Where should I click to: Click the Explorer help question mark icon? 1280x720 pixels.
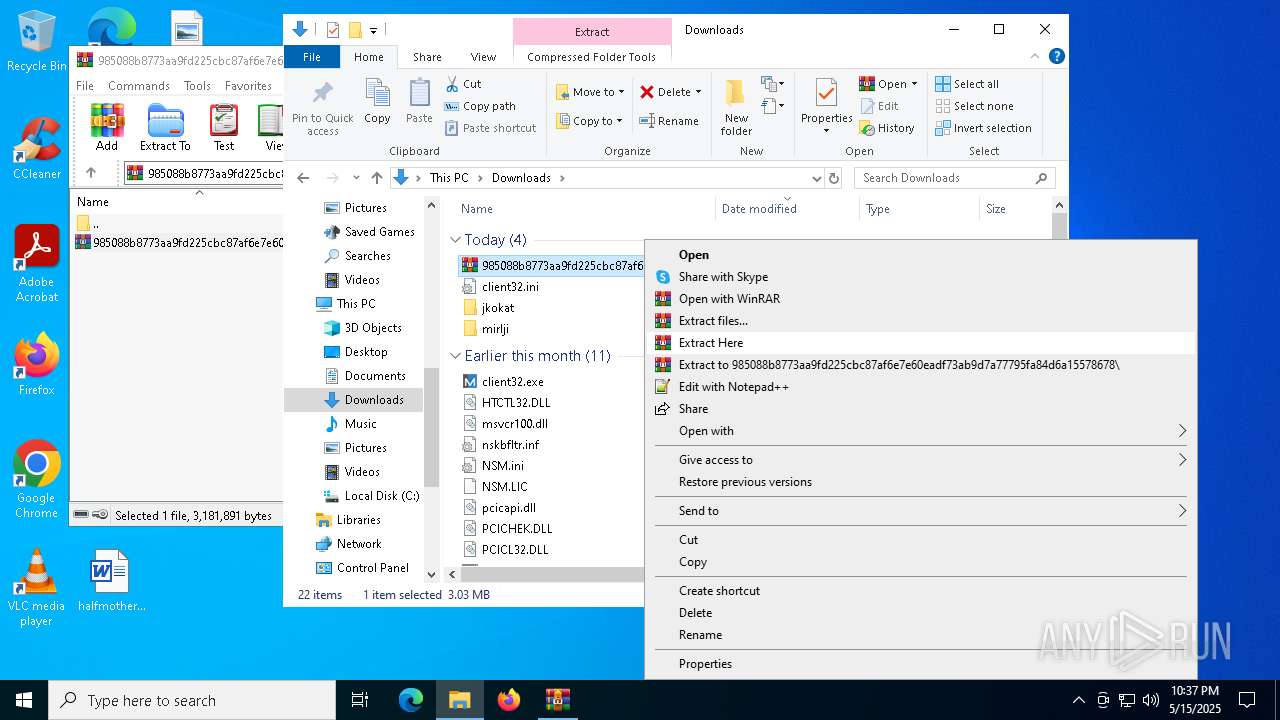coord(1057,57)
